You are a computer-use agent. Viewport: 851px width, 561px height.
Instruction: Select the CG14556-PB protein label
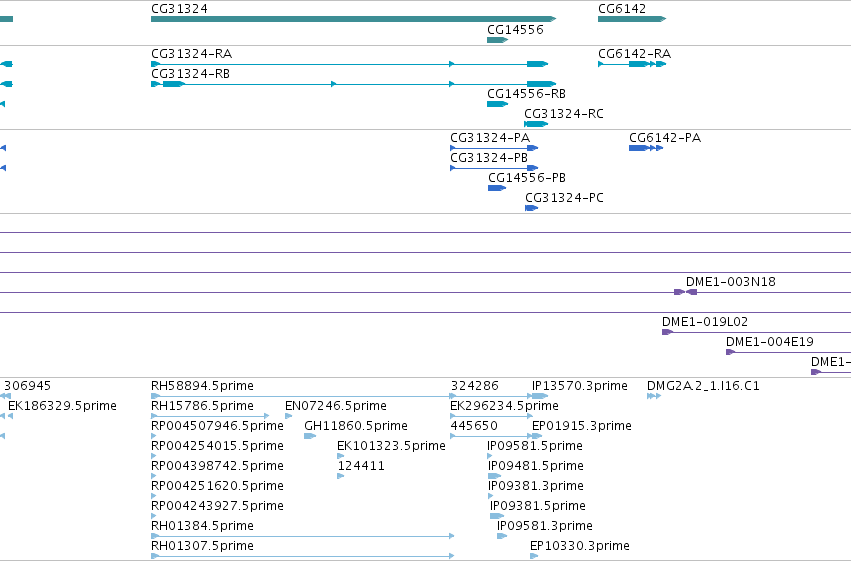(527, 178)
